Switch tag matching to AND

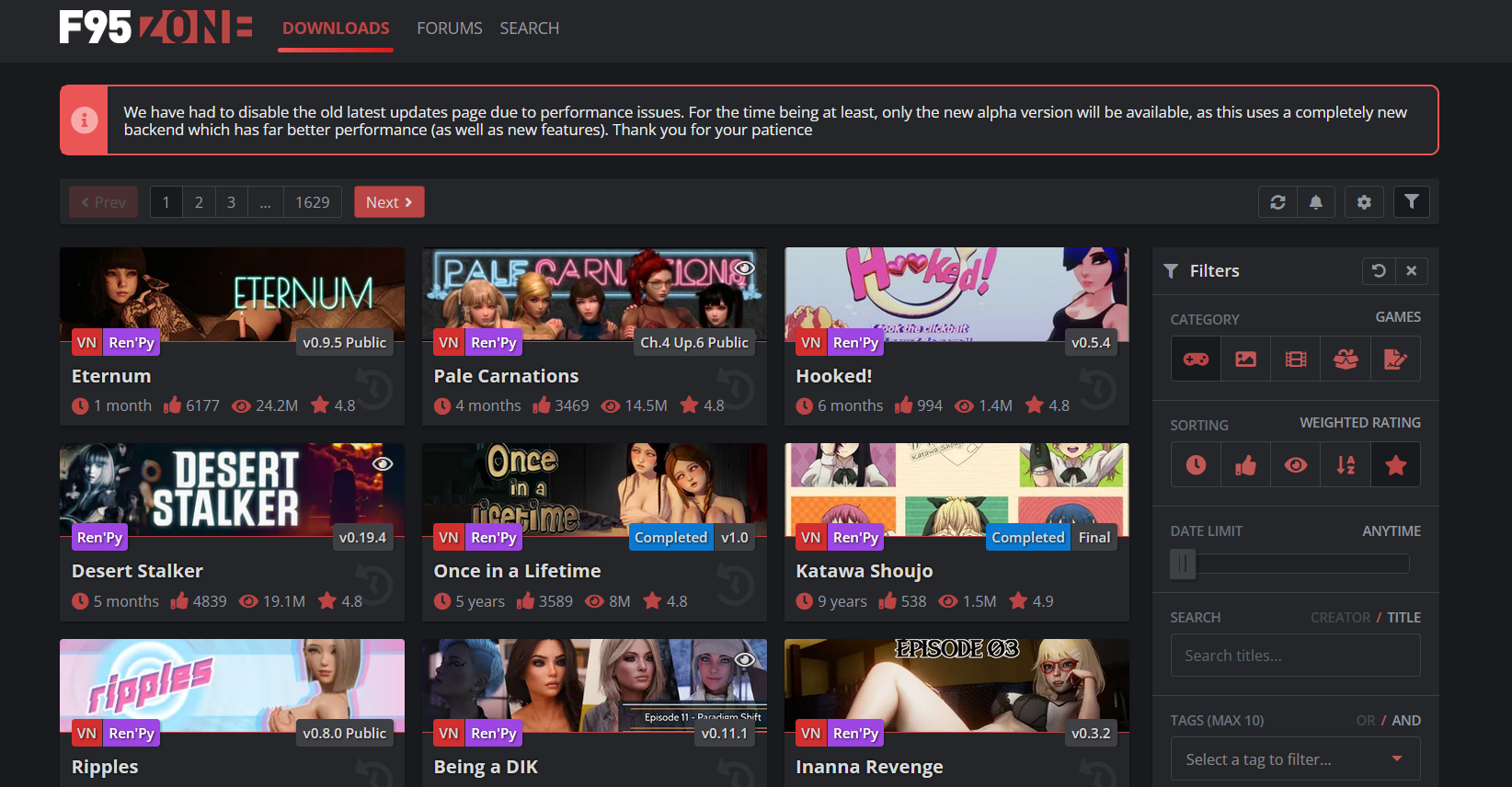[1406, 721]
